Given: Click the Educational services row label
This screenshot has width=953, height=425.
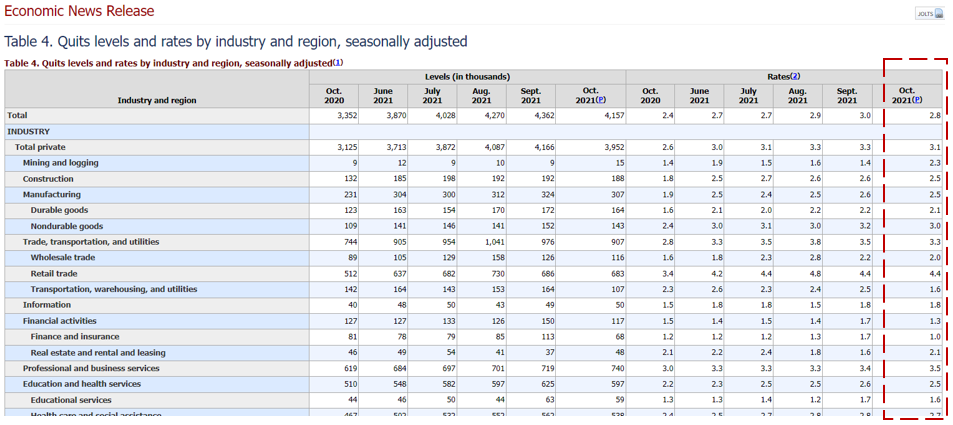Looking at the screenshot, I should tap(69, 400).
